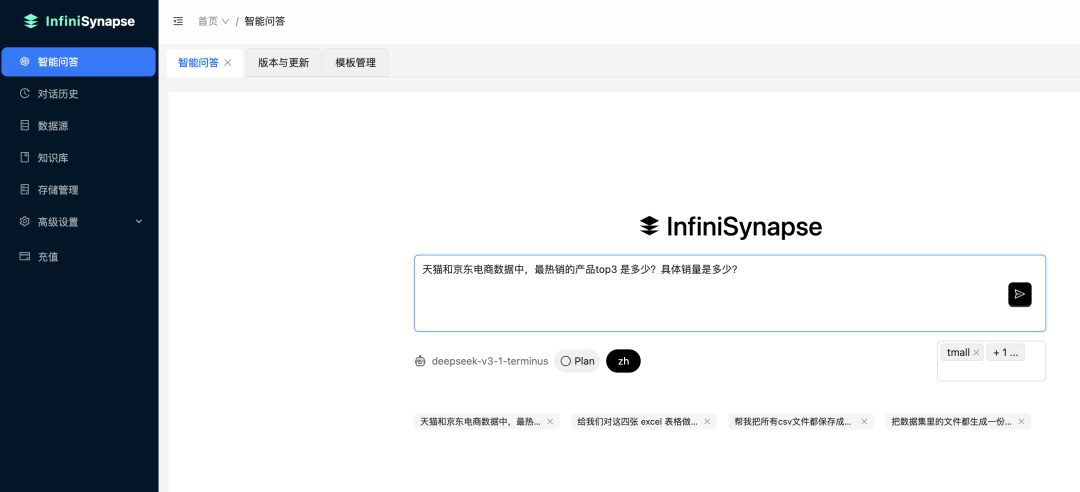Viewport: 1080px width, 492px height.
Task: Expand 高级设置 sidebar menu
Action: point(79,222)
